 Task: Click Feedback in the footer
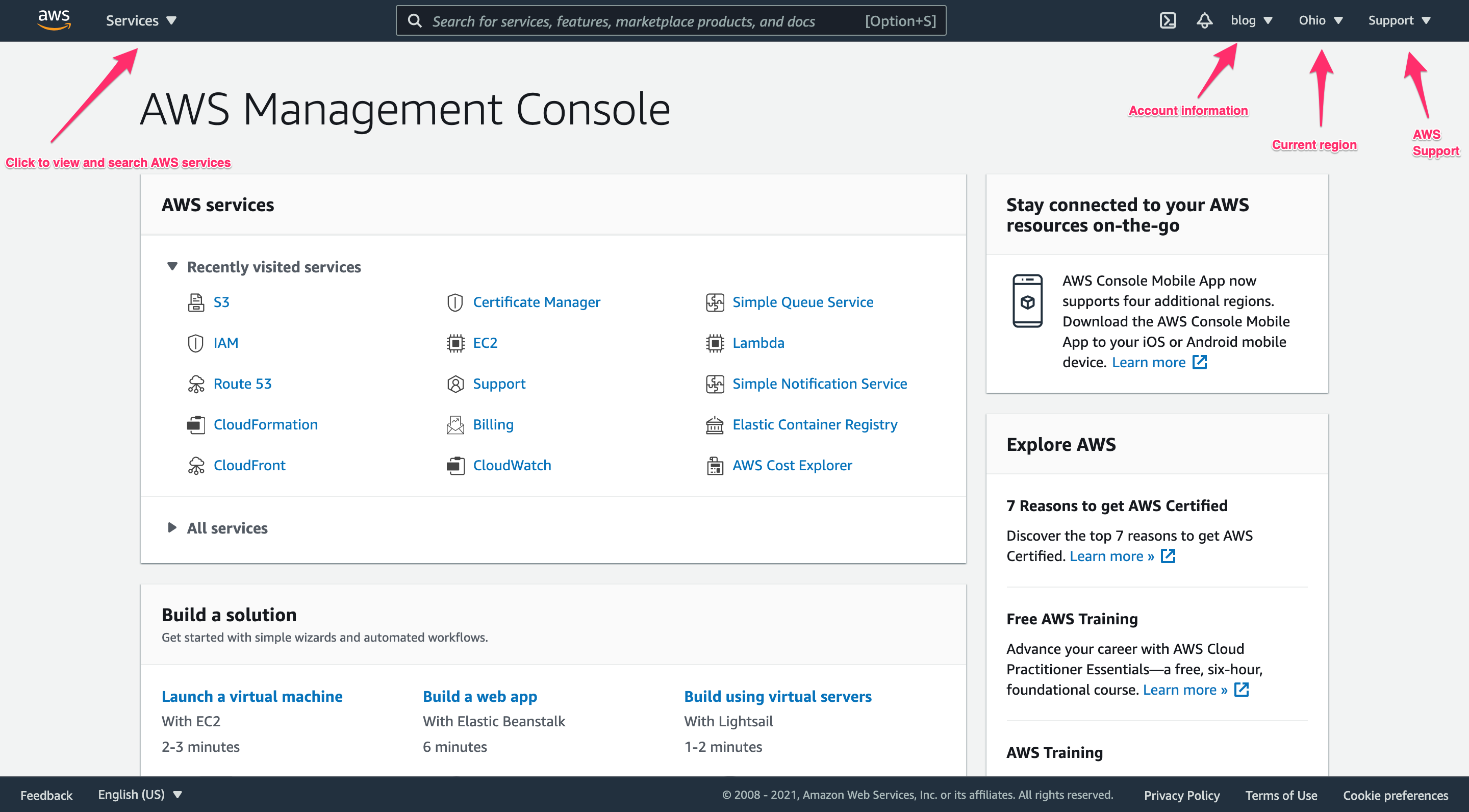(46, 795)
